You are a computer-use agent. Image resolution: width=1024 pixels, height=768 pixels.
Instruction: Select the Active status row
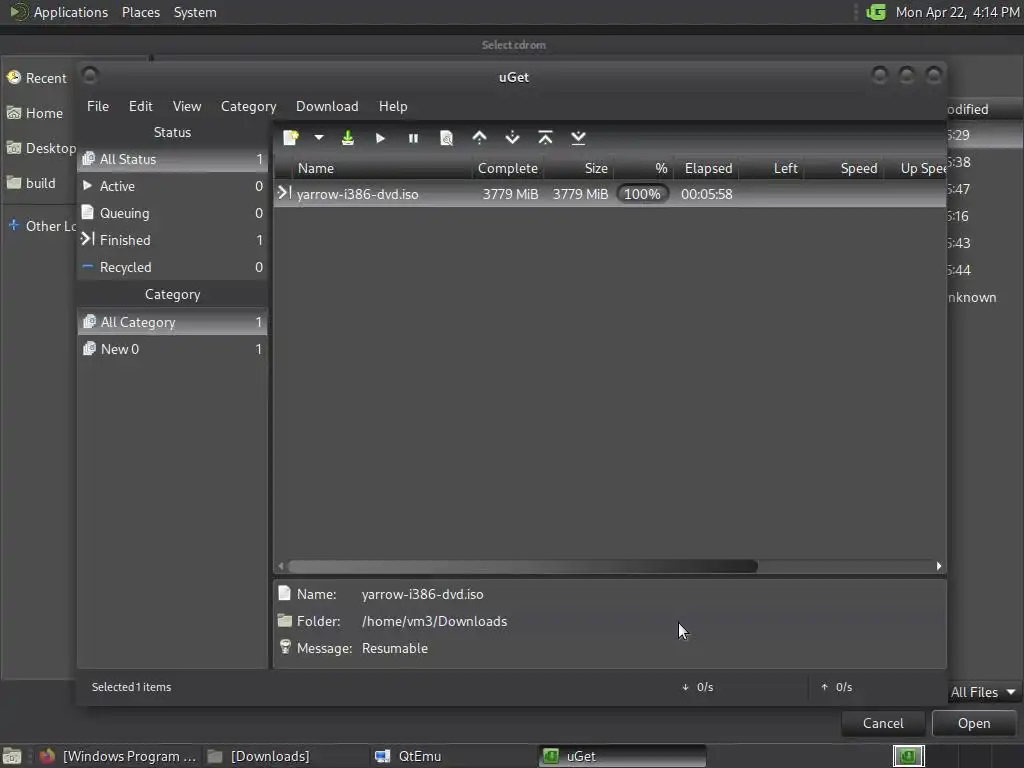172,186
